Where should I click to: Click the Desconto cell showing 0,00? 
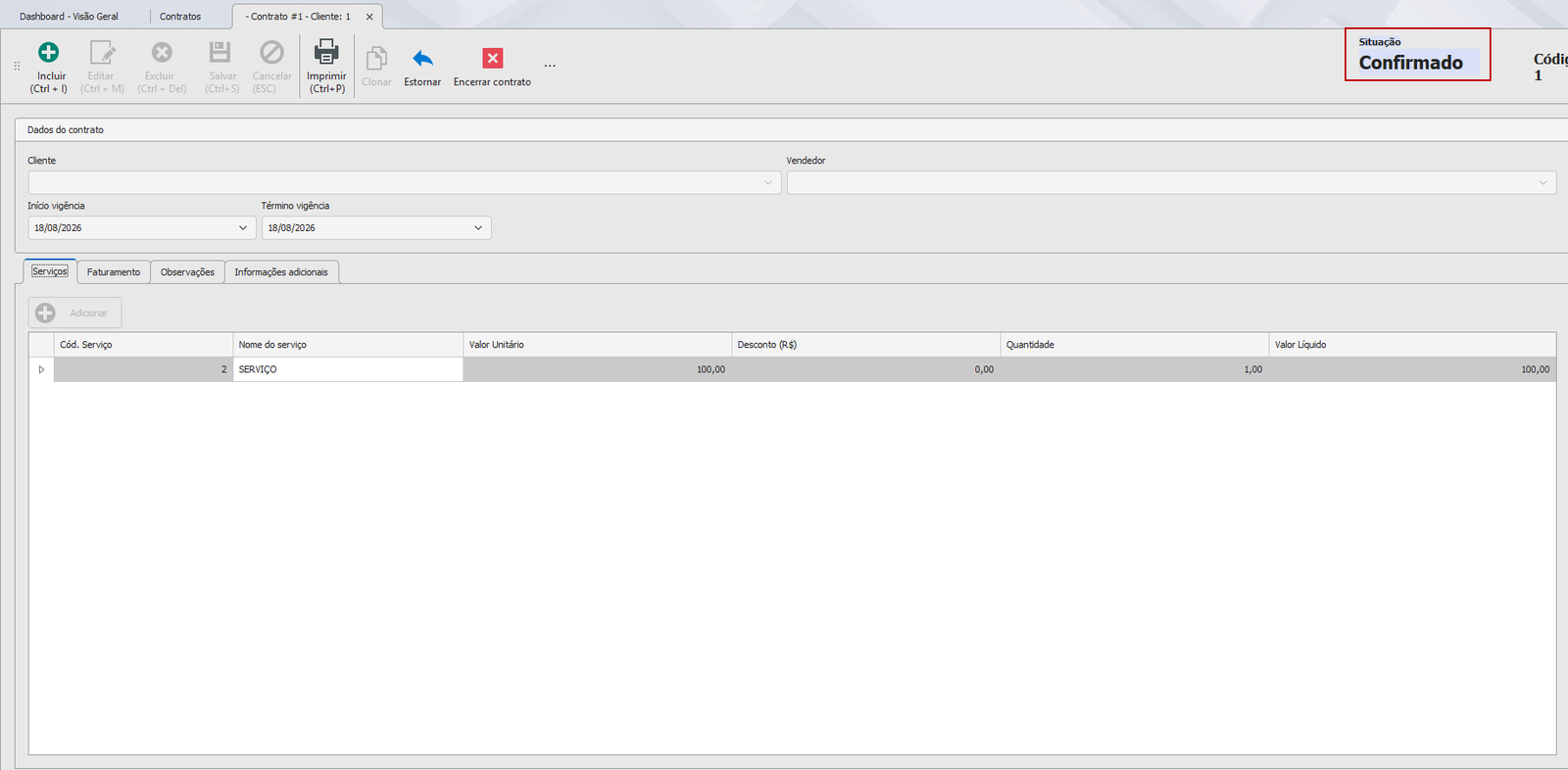(x=865, y=369)
